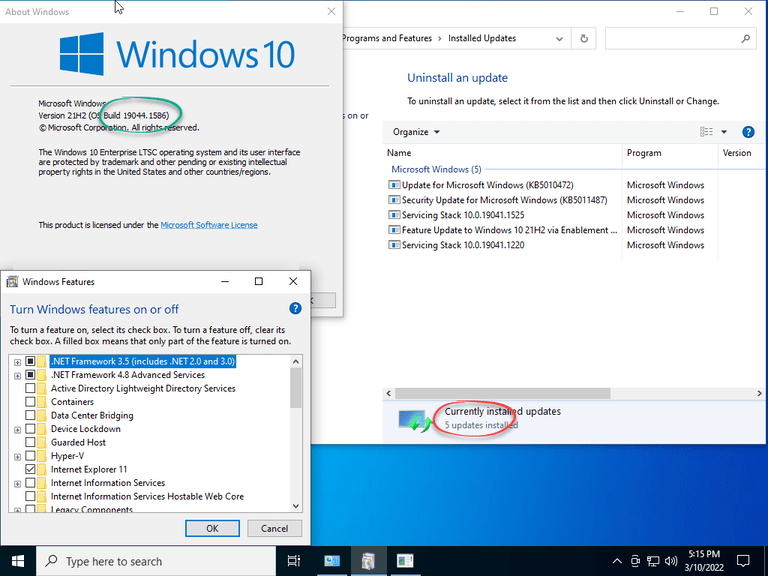Sort by the Version column header
The width and height of the screenshot is (768, 576).
click(741, 153)
